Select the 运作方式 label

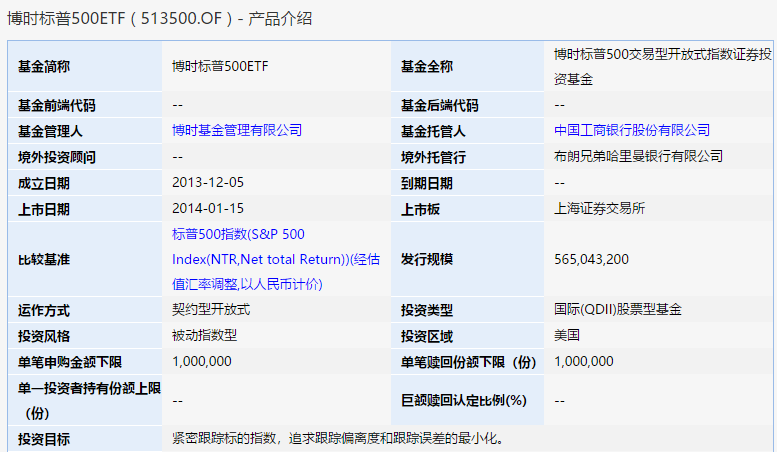click(x=44, y=311)
